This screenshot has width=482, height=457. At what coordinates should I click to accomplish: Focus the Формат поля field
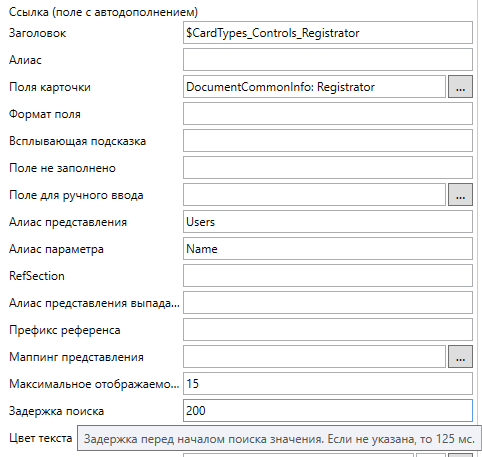(328, 114)
